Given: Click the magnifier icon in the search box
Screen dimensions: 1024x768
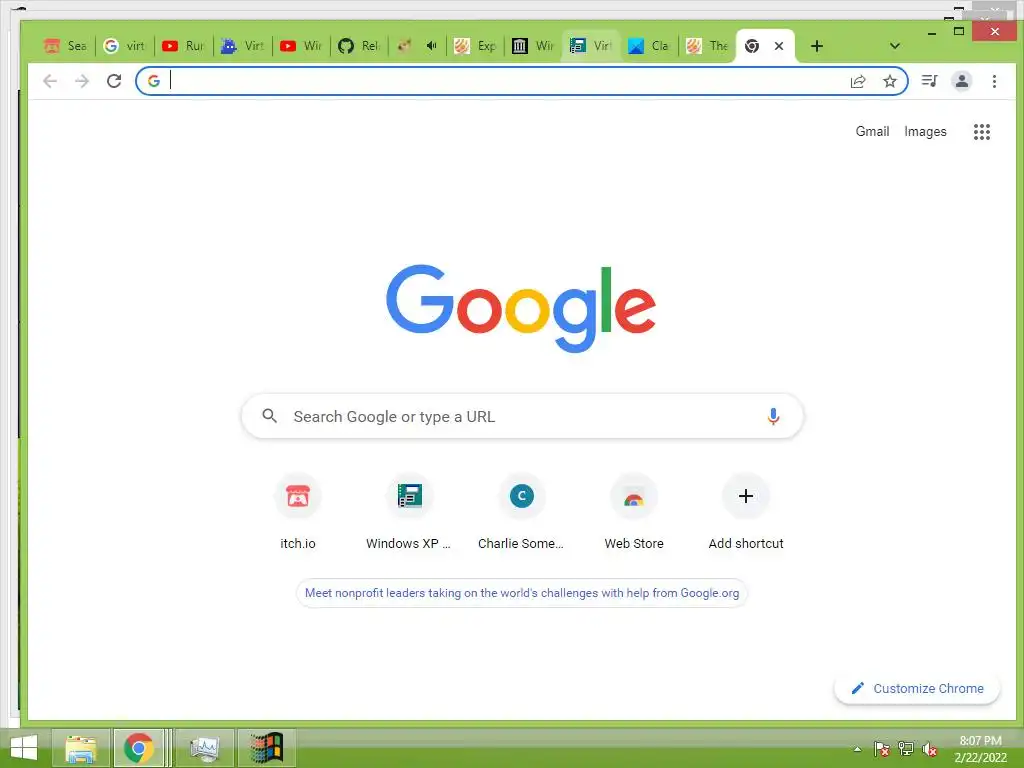Looking at the screenshot, I should [x=269, y=415].
